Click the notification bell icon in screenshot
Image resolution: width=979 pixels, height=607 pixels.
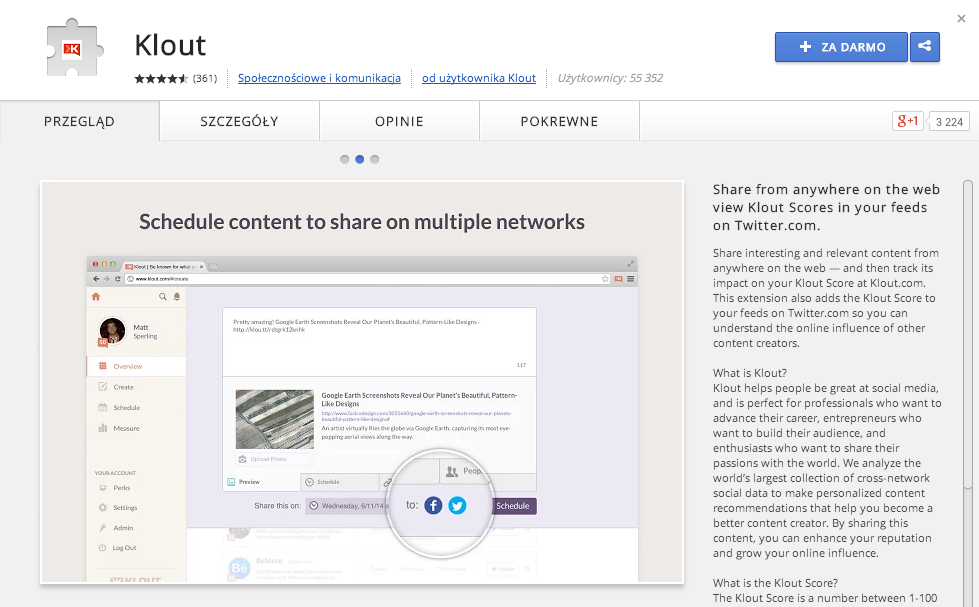177,297
